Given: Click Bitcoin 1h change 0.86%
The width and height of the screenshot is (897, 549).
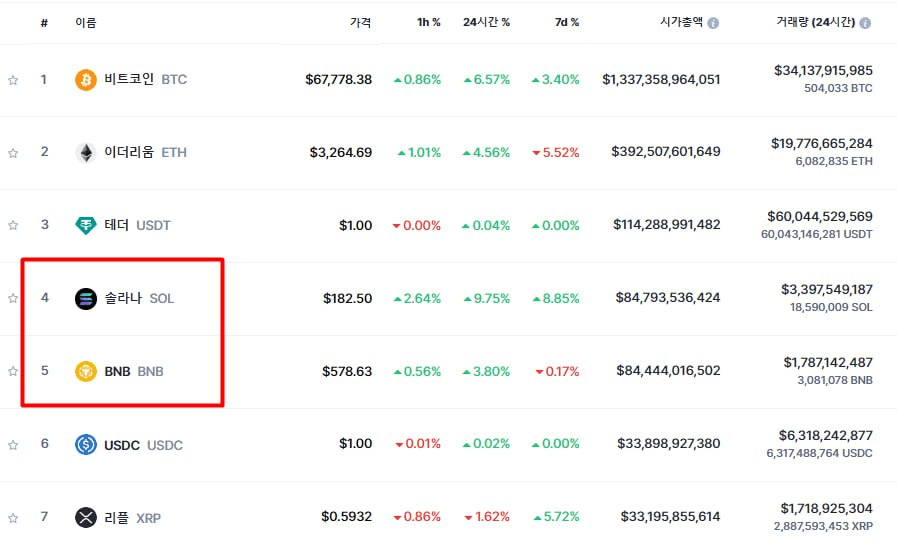Looking at the screenshot, I should [x=417, y=79].
